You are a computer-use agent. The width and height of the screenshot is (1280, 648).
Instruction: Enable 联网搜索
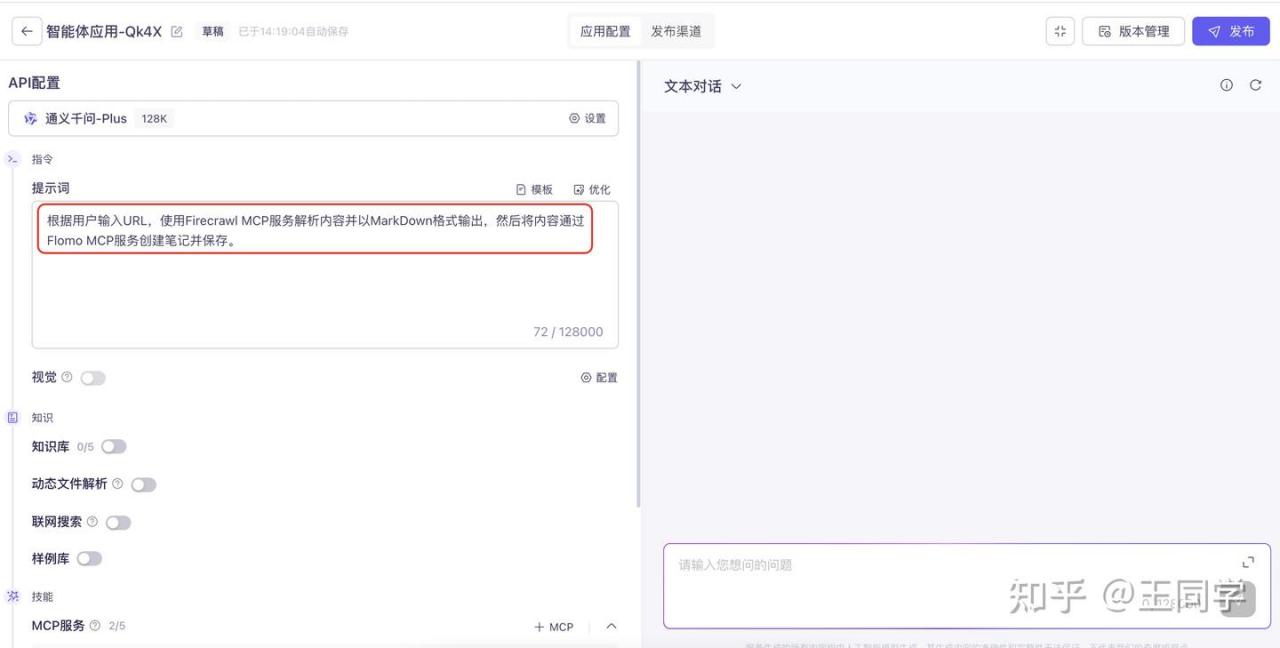pyautogui.click(x=118, y=523)
